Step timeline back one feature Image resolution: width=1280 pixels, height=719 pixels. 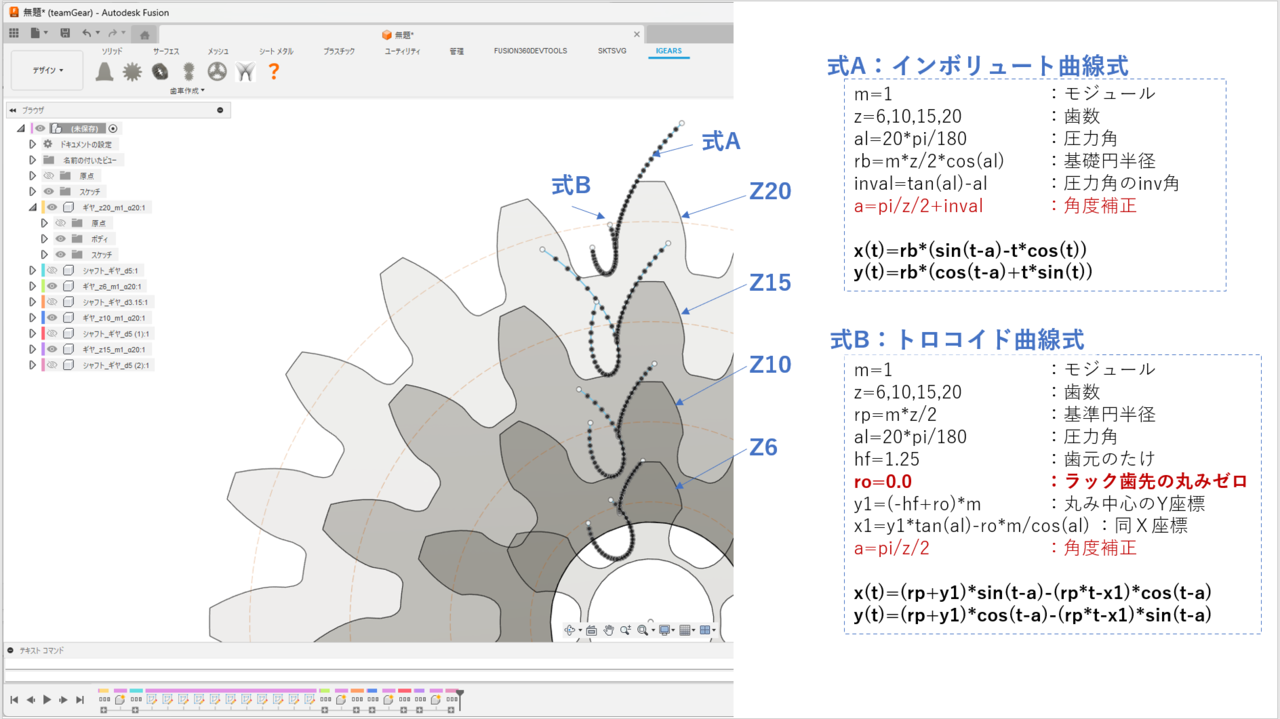(x=30, y=700)
